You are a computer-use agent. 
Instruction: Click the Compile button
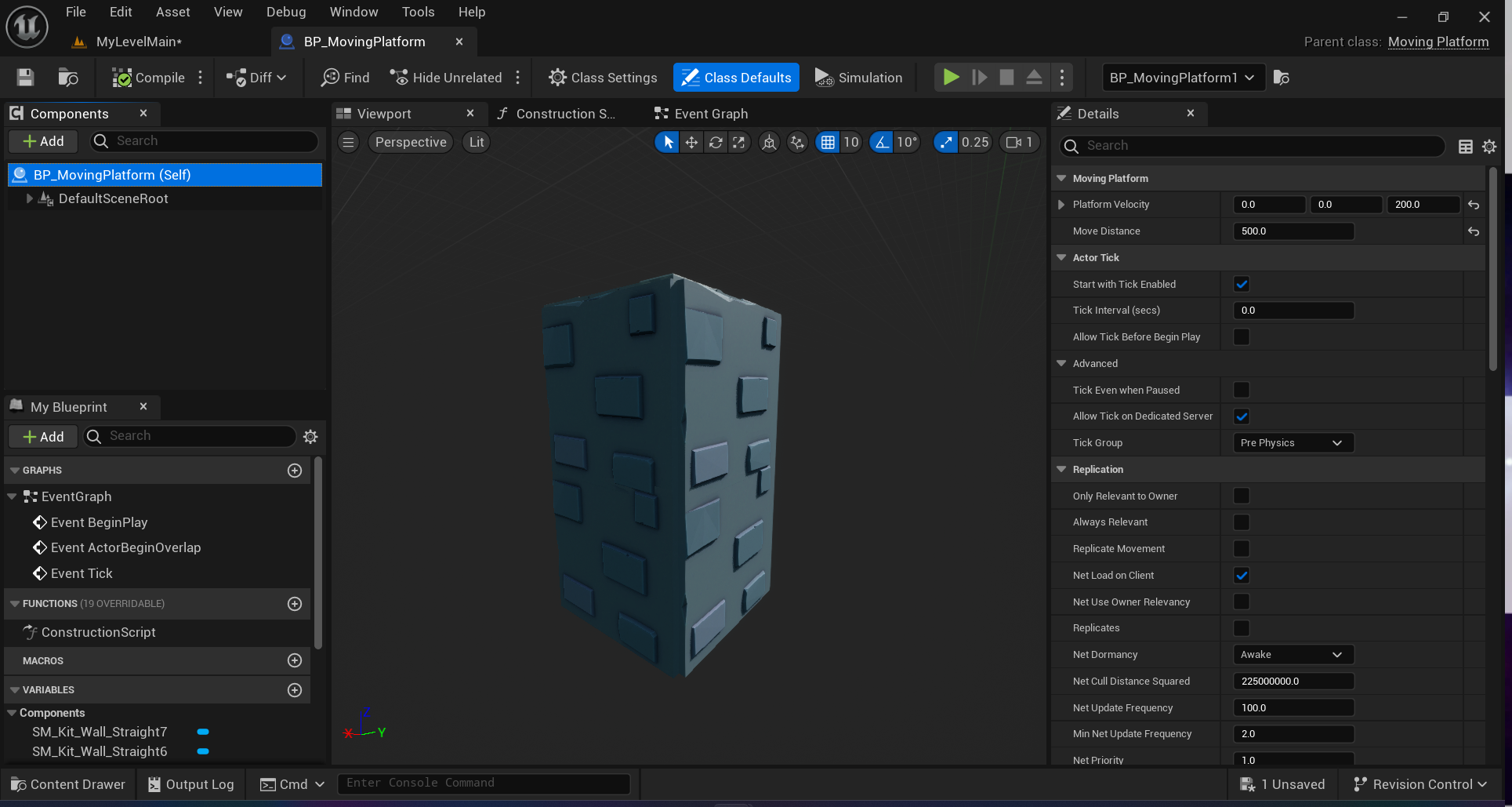(x=149, y=78)
